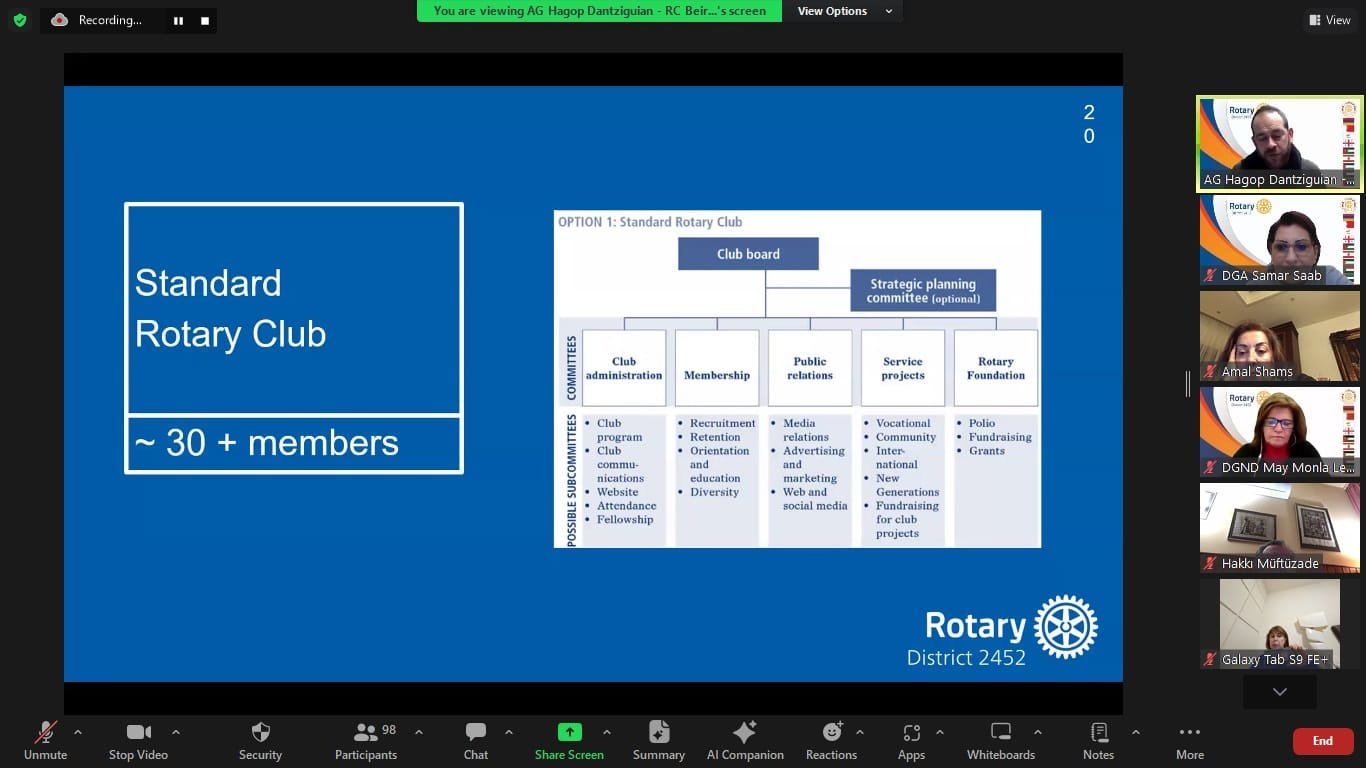The width and height of the screenshot is (1366, 768).
Task: Stop Video camera toggle
Action: coord(138,740)
